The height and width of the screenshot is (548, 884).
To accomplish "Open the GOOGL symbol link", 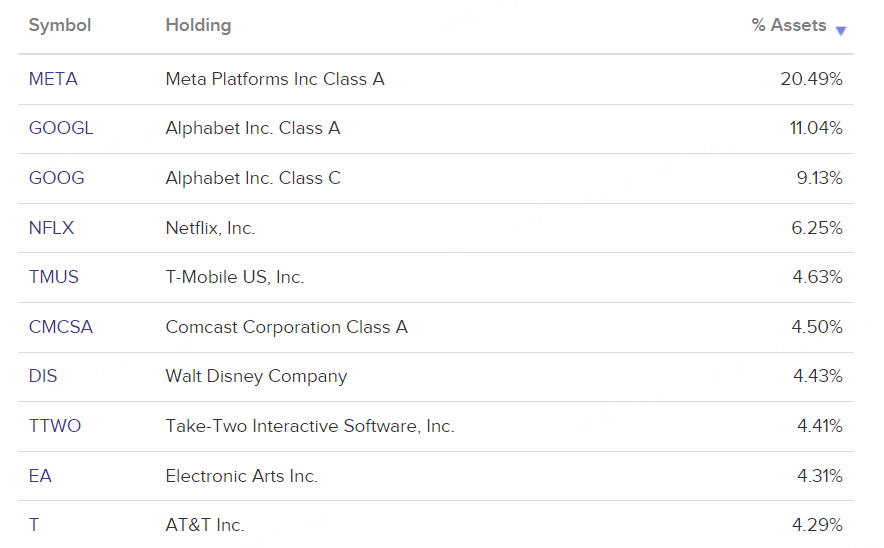I will tap(61, 128).
